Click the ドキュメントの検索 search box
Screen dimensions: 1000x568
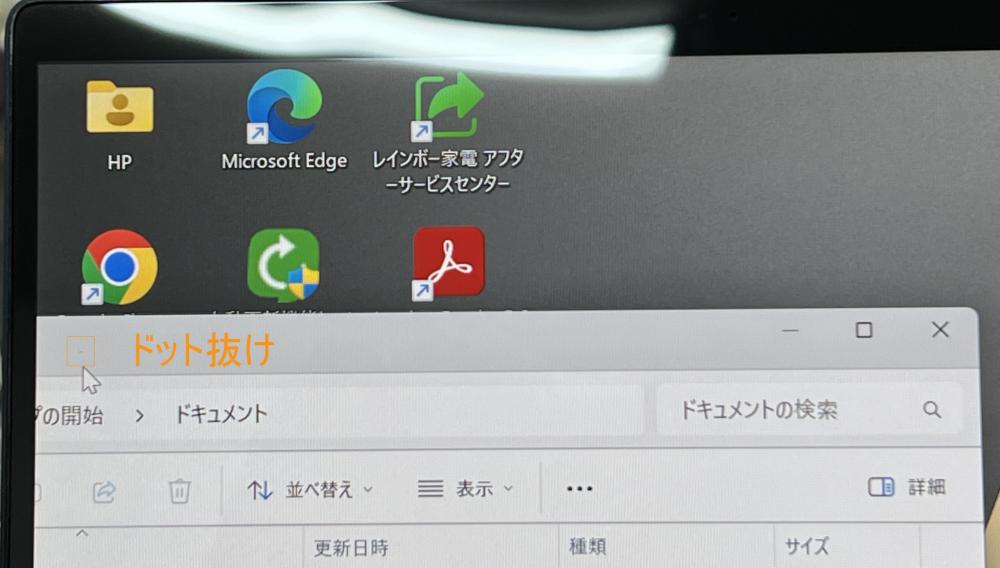tap(809, 410)
